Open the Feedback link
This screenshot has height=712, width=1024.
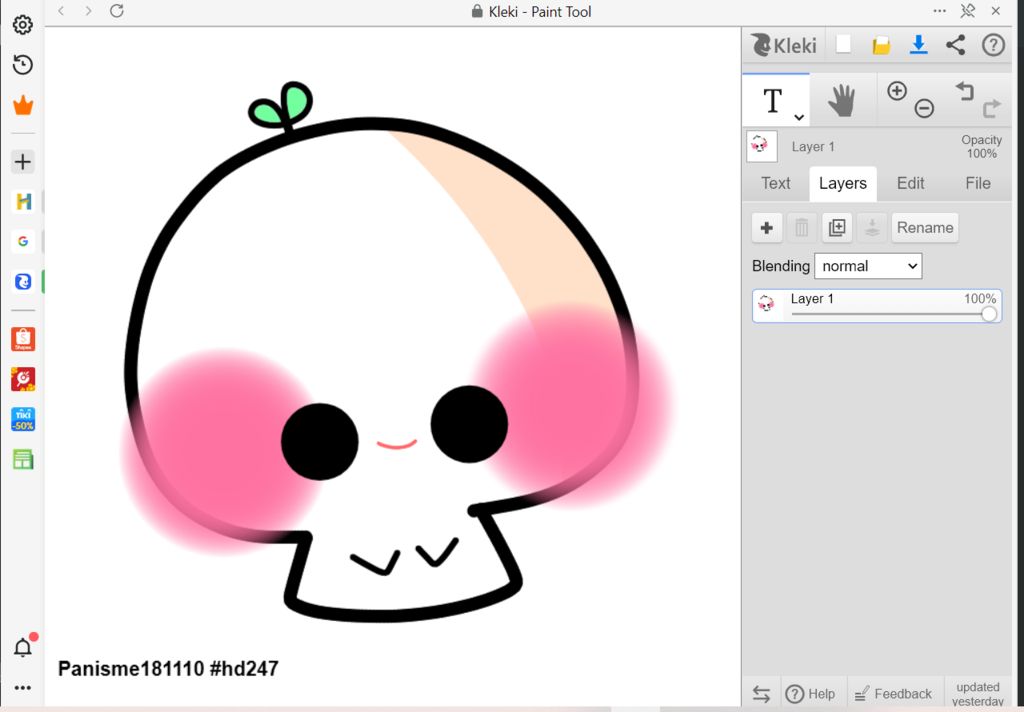click(893, 694)
